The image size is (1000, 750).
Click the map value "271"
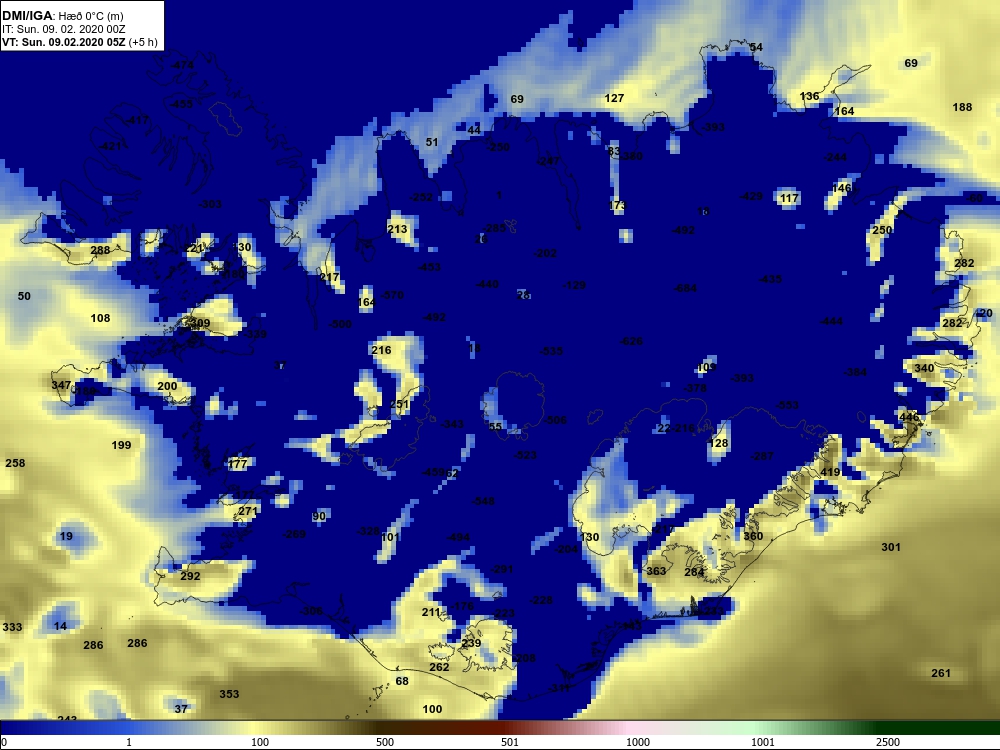pyautogui.click(x=247, y=511)
